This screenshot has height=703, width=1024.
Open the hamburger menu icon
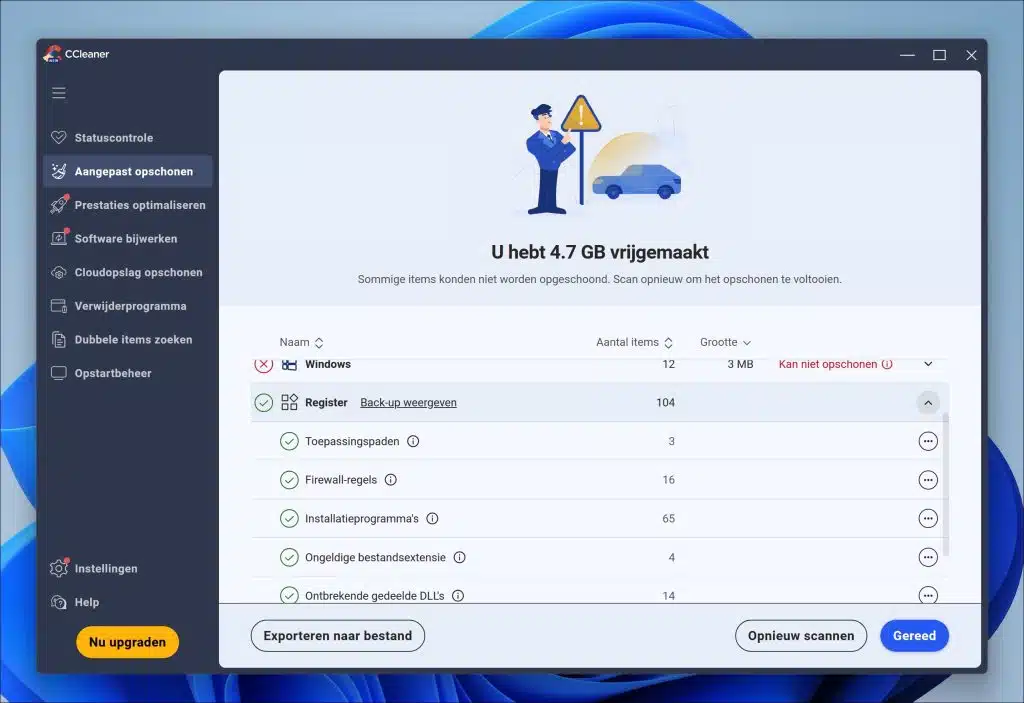pos(59,93)
